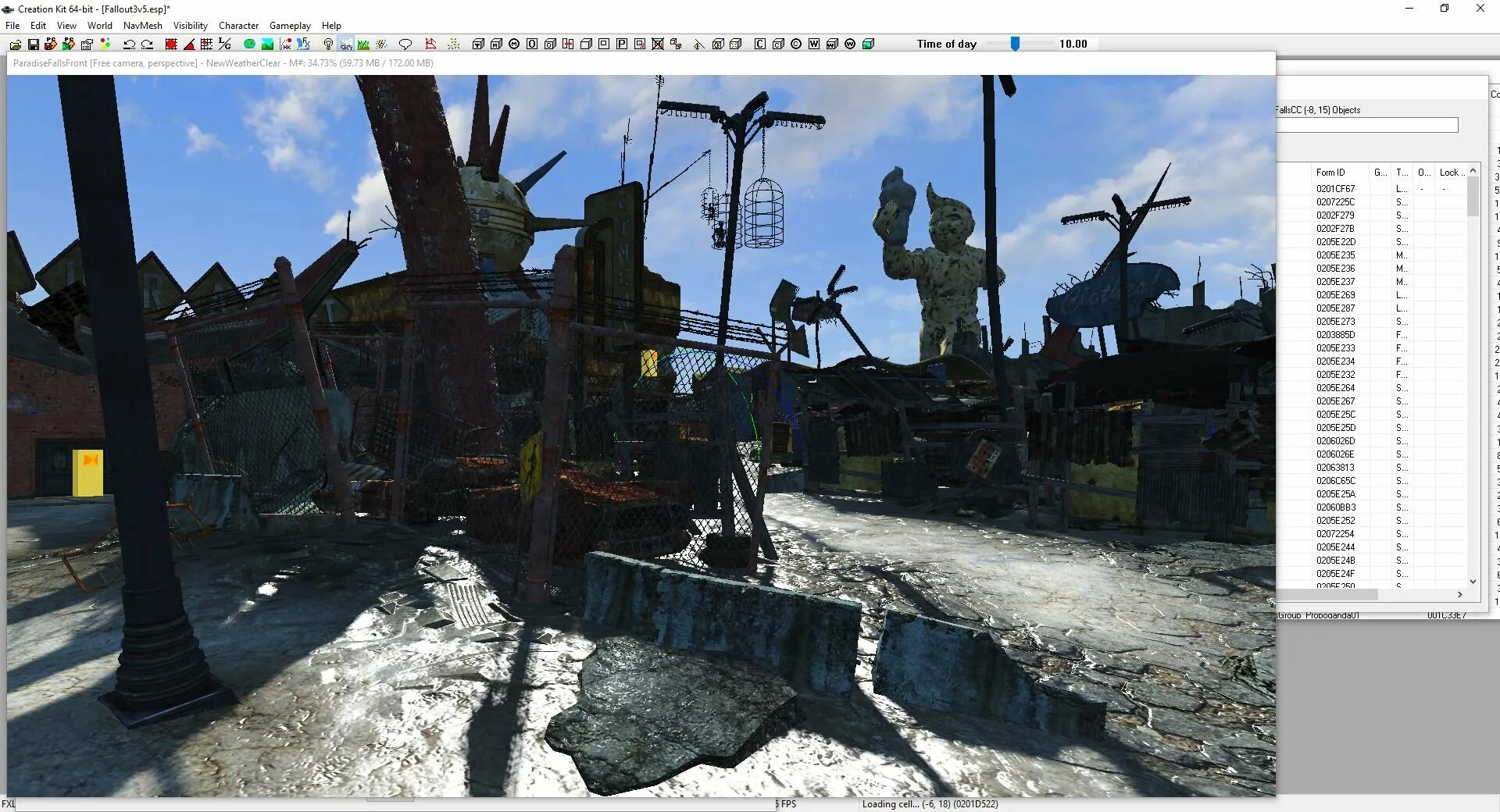The width and height of the screenshot is (1500, 812).
Task: Open the Gameplay menu
Action: click(x=290, y=26)
